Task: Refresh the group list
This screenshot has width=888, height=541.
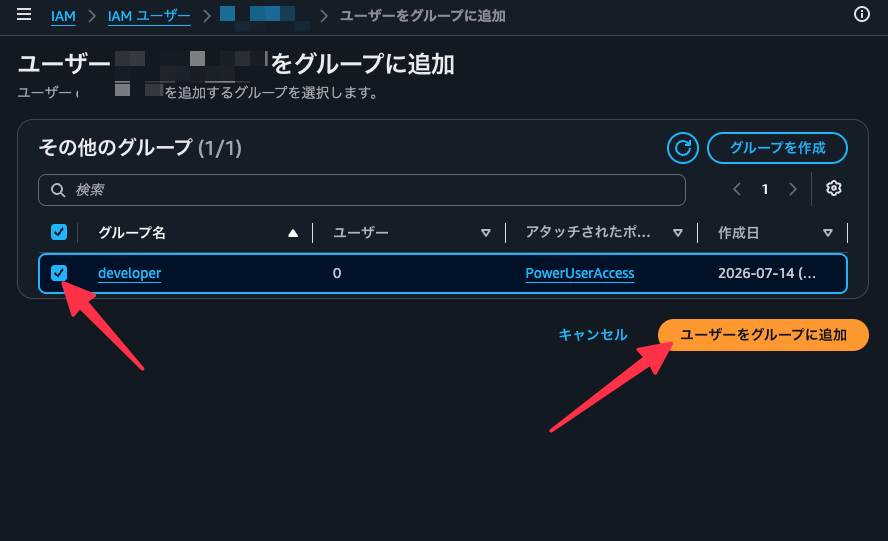Action: point(682,148)
